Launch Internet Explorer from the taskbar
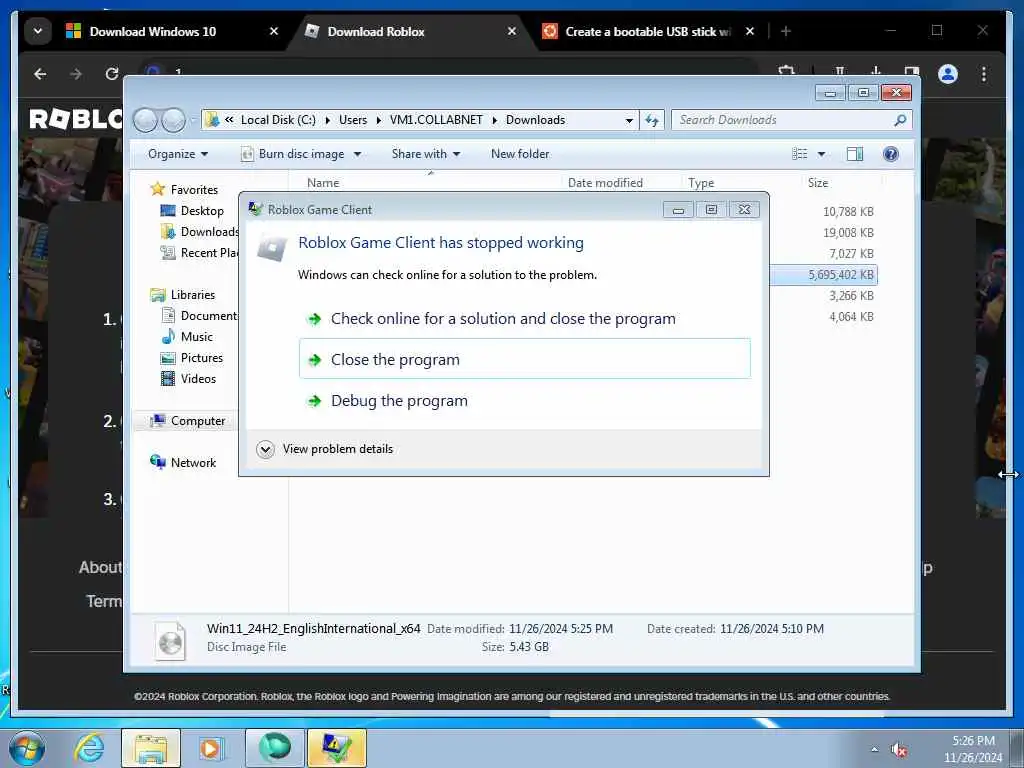Viewport: 1024px width, 768px height. point(89,748)
